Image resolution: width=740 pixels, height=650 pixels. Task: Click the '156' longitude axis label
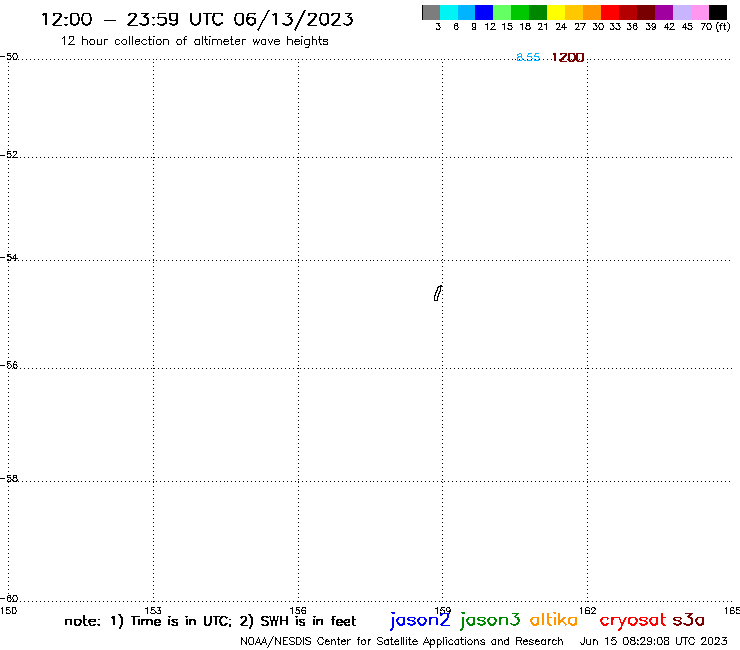coord(298,610)
